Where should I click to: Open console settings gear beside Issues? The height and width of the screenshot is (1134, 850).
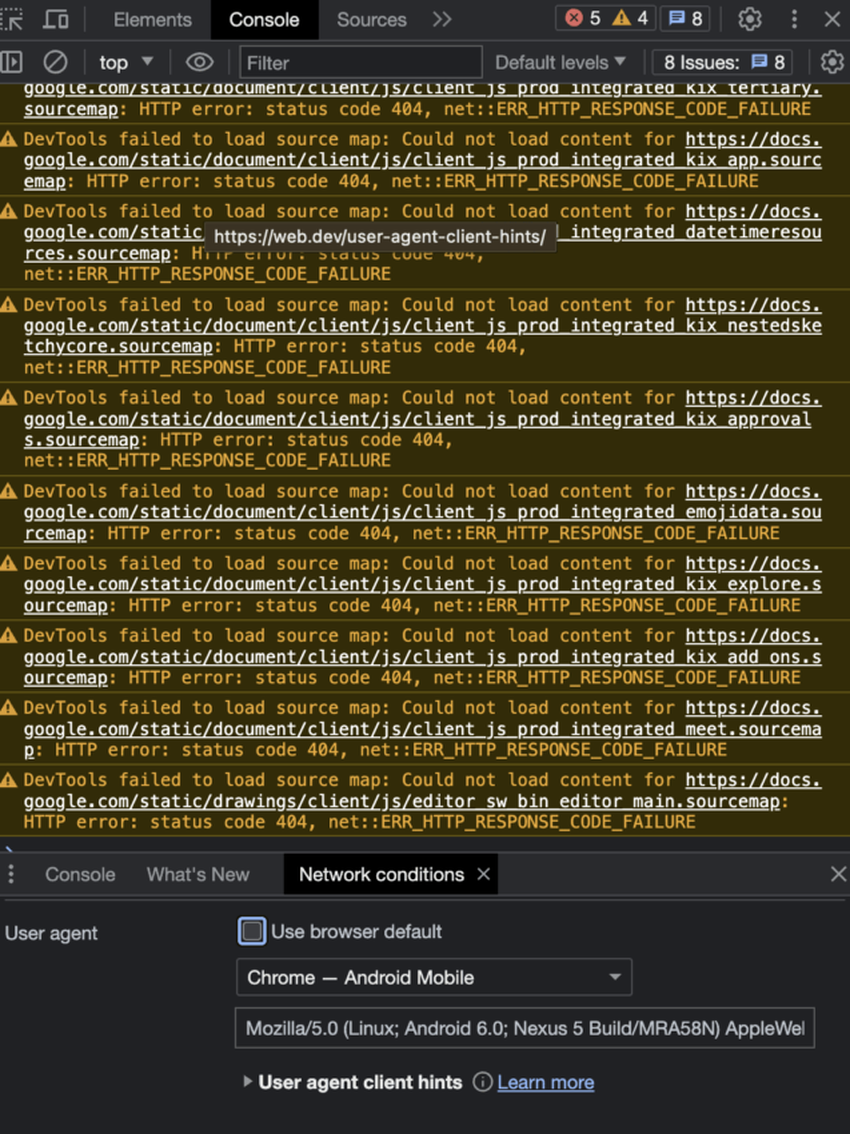[833, 62]
